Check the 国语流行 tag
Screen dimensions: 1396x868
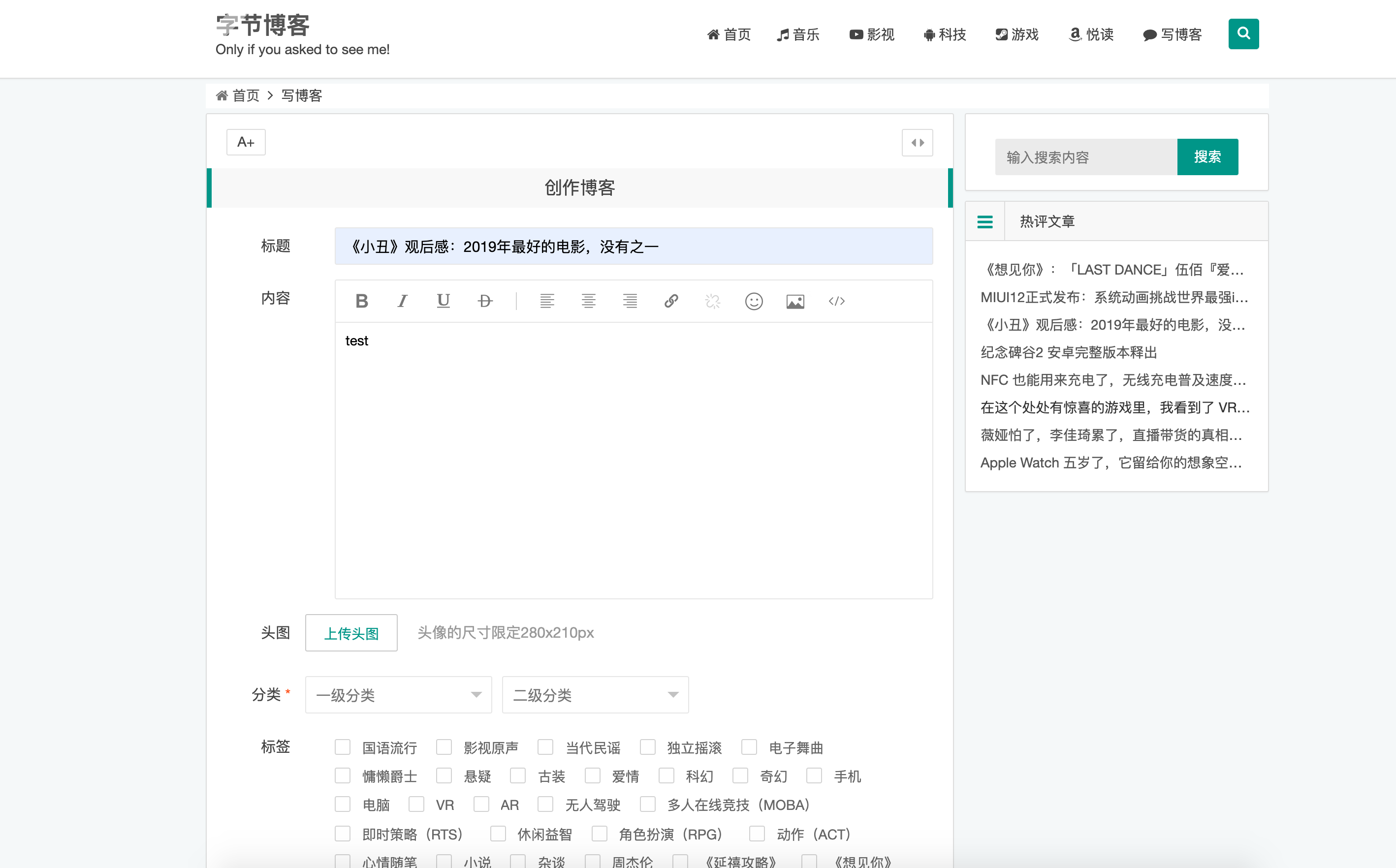[x=343, y=747]
